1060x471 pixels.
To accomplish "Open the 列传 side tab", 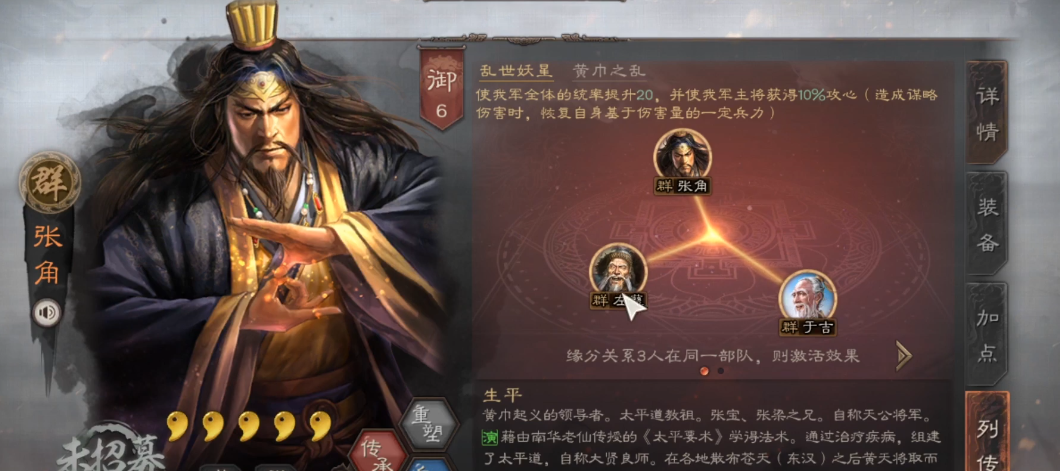I will [986, 432].
